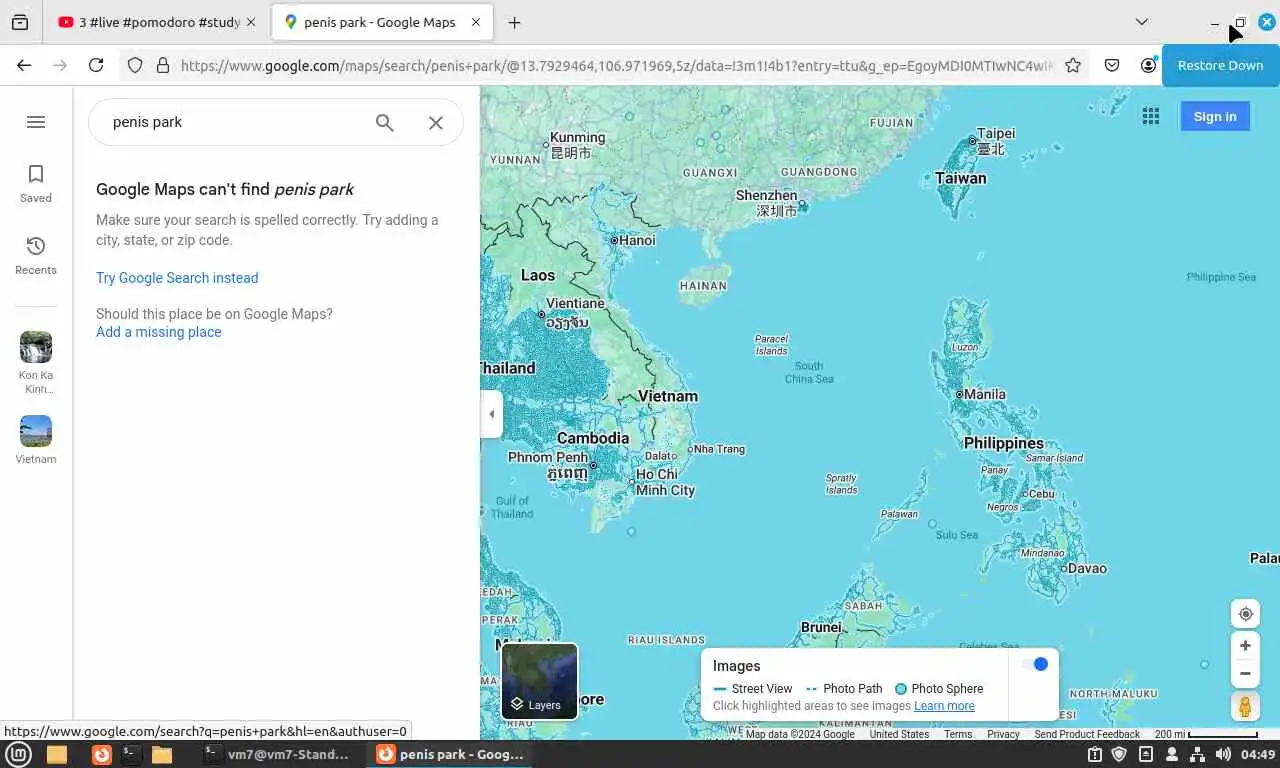Image resolution: width=1280 pixels, height=768 pixels.
Task: Zoom in the map with plus
Action: pyautogui.click(x=1245, y=646)
